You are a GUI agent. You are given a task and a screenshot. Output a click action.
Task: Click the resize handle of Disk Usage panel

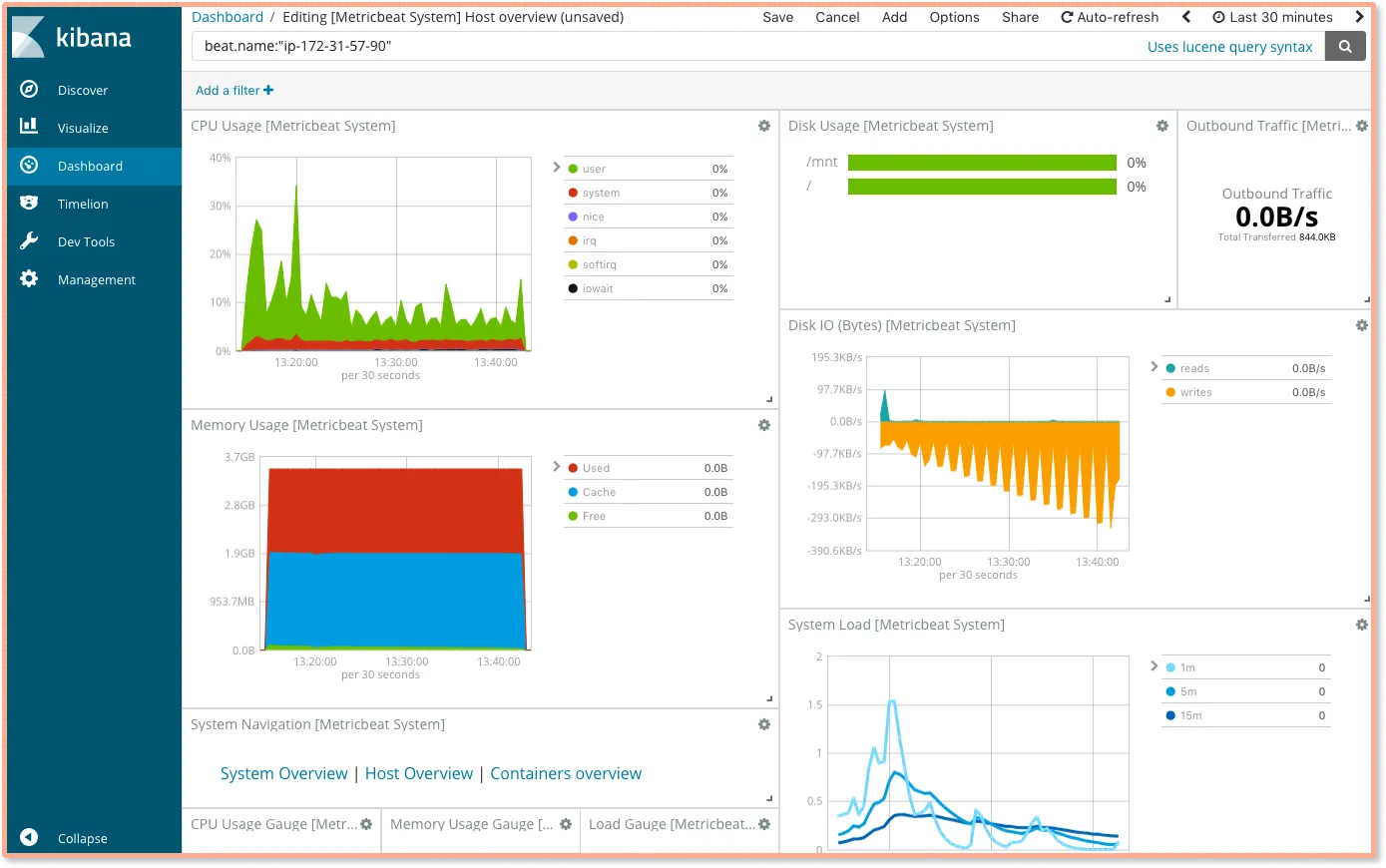coord(1167,299)
